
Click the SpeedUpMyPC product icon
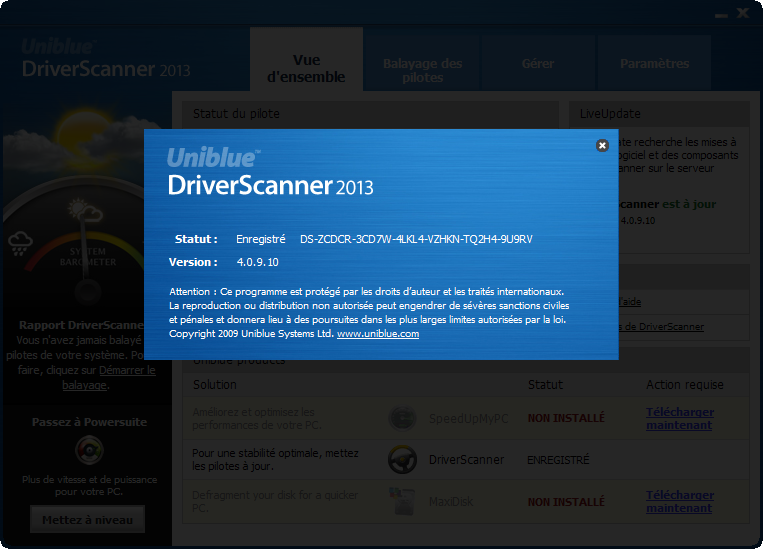tap(402, 418)
